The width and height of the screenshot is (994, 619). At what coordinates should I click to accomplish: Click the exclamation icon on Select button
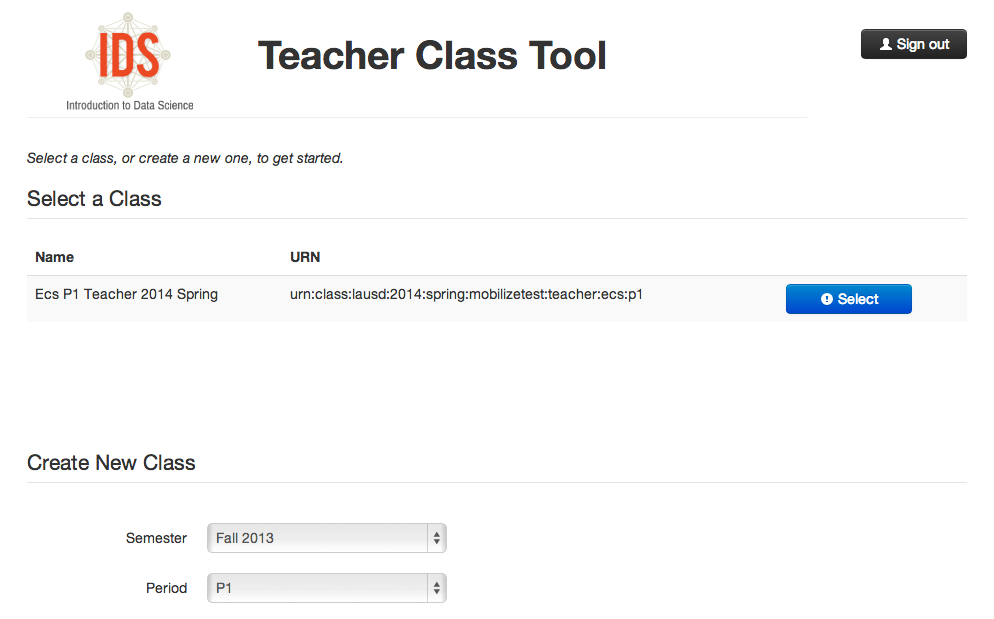click(827, 299)
